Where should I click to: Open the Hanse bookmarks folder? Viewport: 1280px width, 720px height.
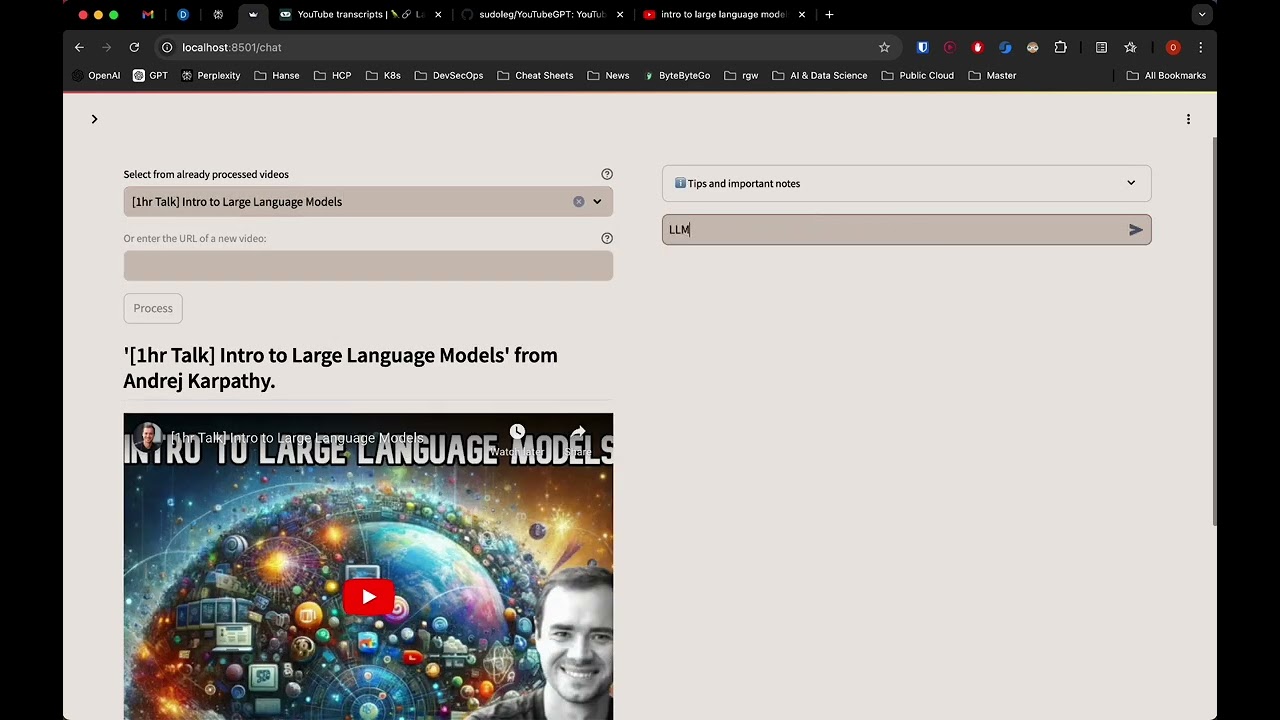(277, 76)
